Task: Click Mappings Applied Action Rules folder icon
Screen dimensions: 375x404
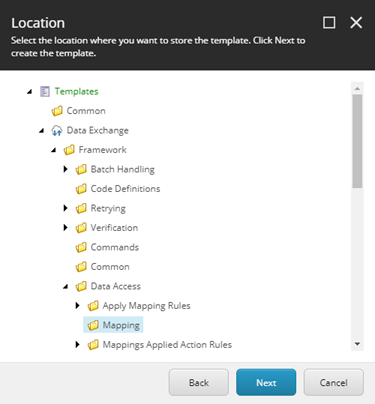Action: [93, 344]
